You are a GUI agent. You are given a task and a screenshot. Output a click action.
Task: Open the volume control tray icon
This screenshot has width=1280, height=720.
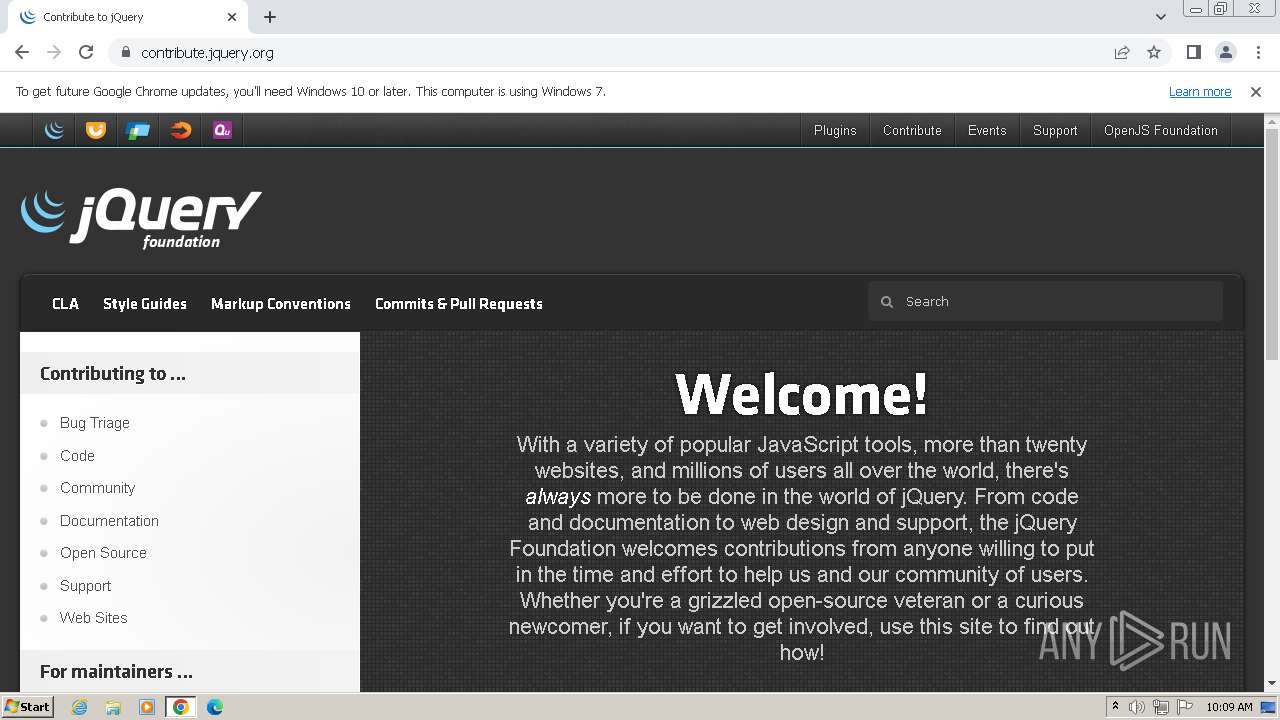point(1137,707)
